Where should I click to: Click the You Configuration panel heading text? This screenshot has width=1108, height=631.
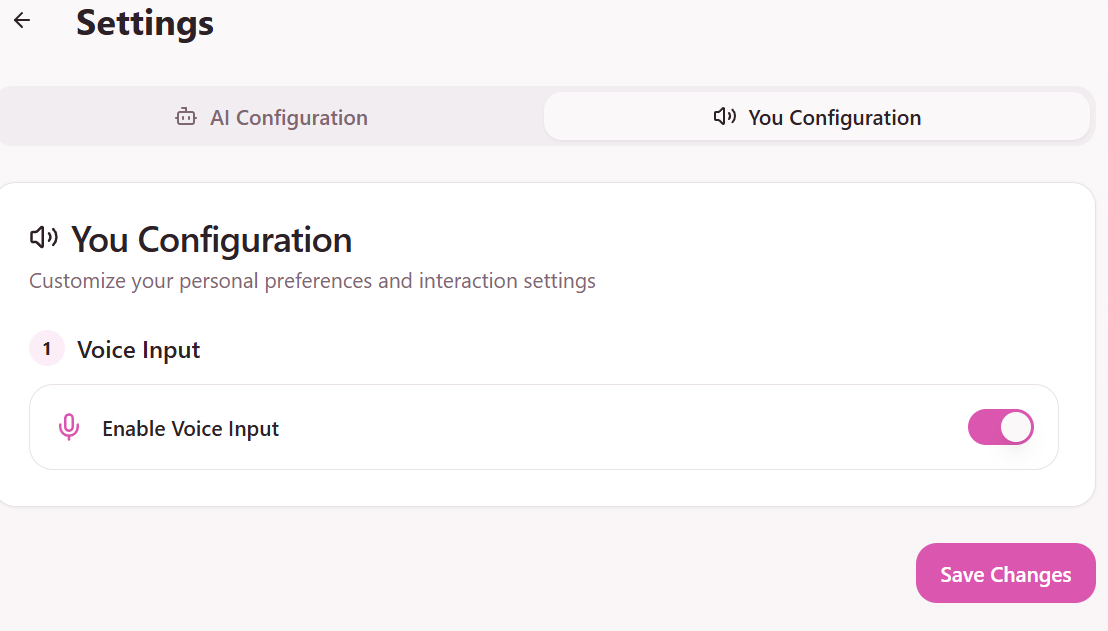[212, 240]
